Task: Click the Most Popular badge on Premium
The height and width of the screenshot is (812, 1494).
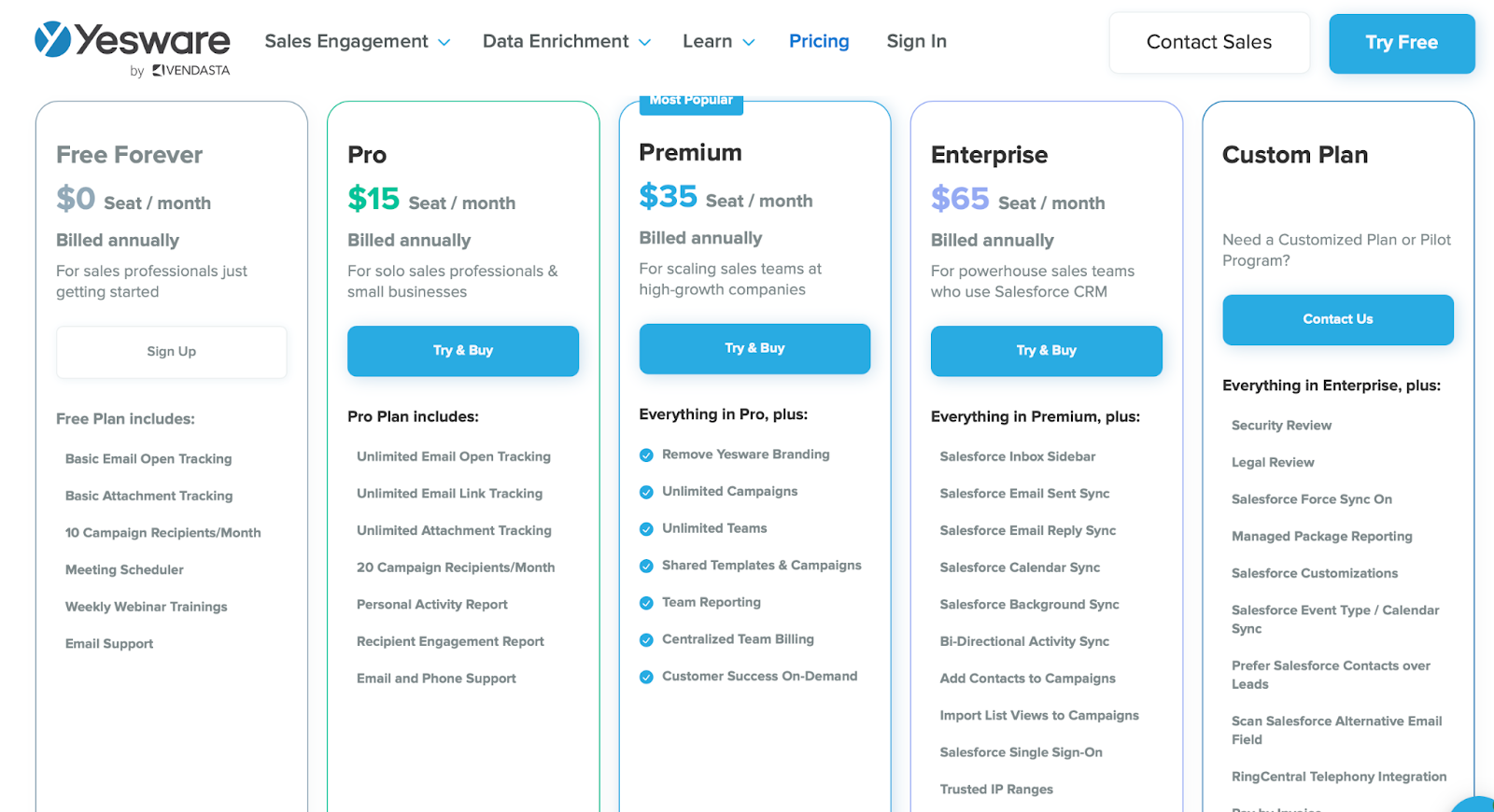Action: [691, 102]
